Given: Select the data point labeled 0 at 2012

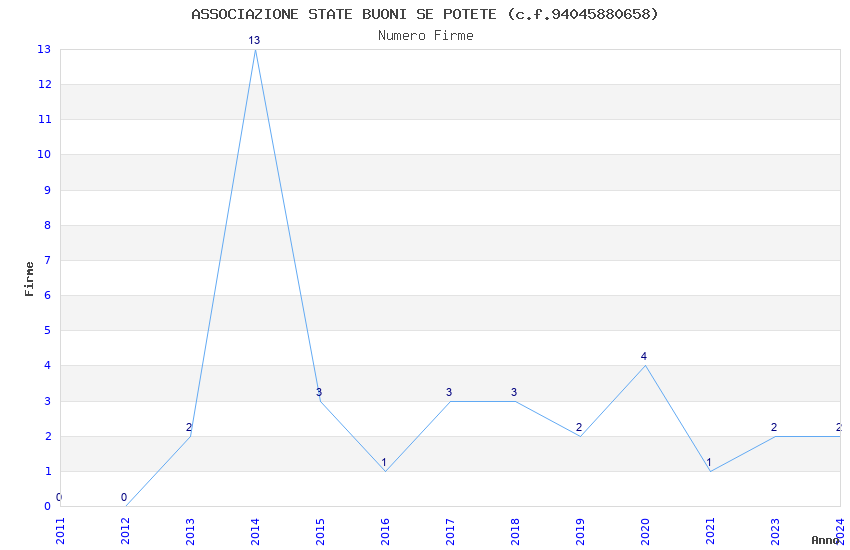Looking at the screenshot, I should [125, 506].
